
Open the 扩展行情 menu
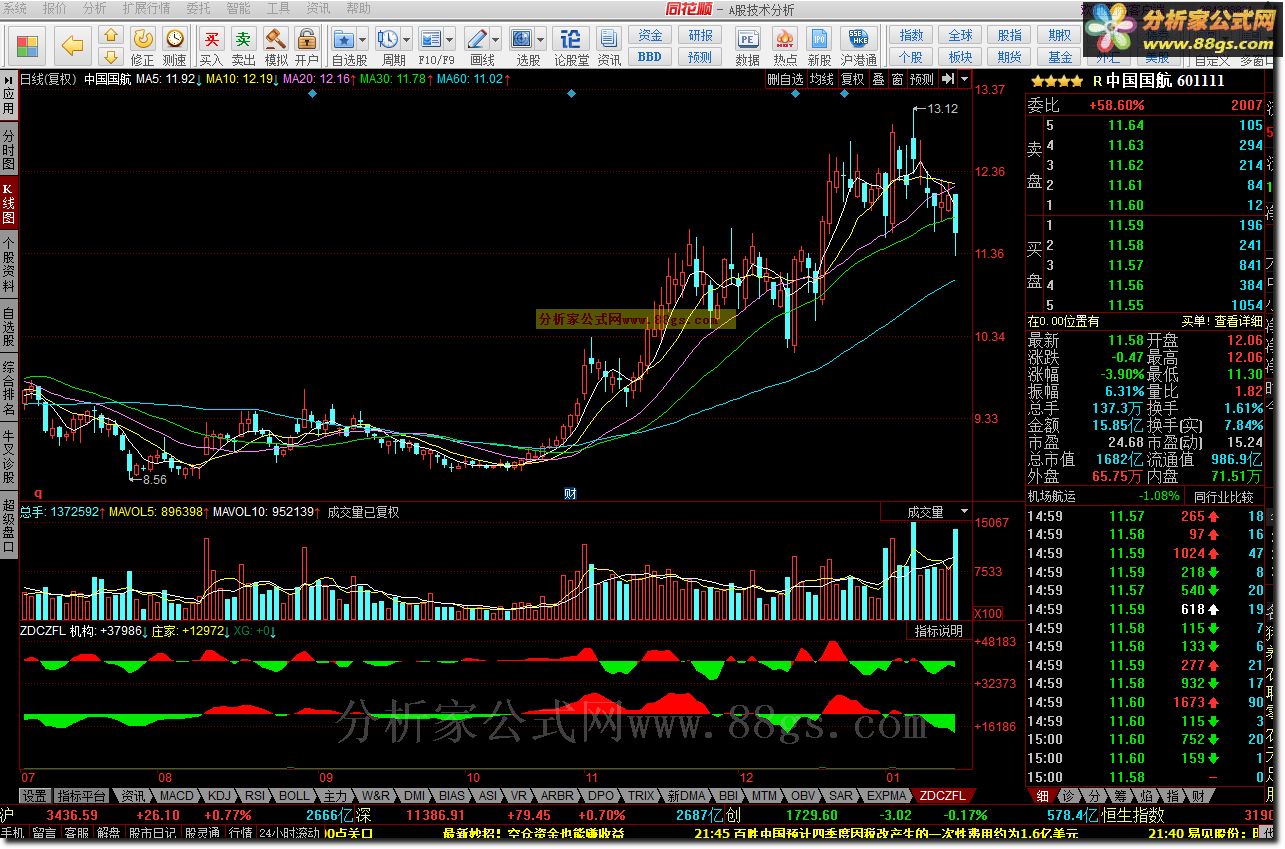coord(144,8)
